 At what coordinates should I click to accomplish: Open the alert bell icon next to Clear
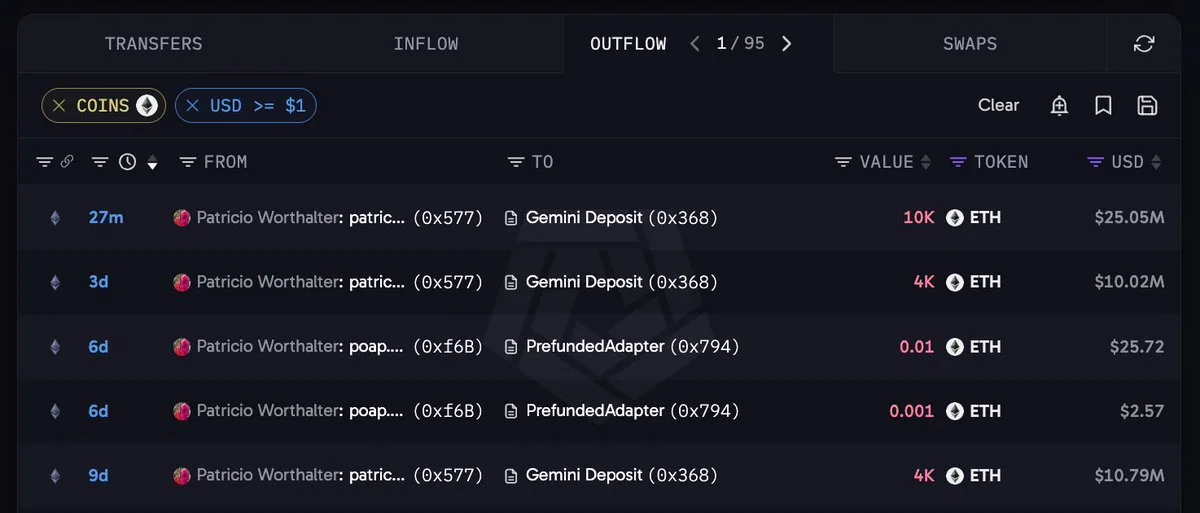(1060, 106)
